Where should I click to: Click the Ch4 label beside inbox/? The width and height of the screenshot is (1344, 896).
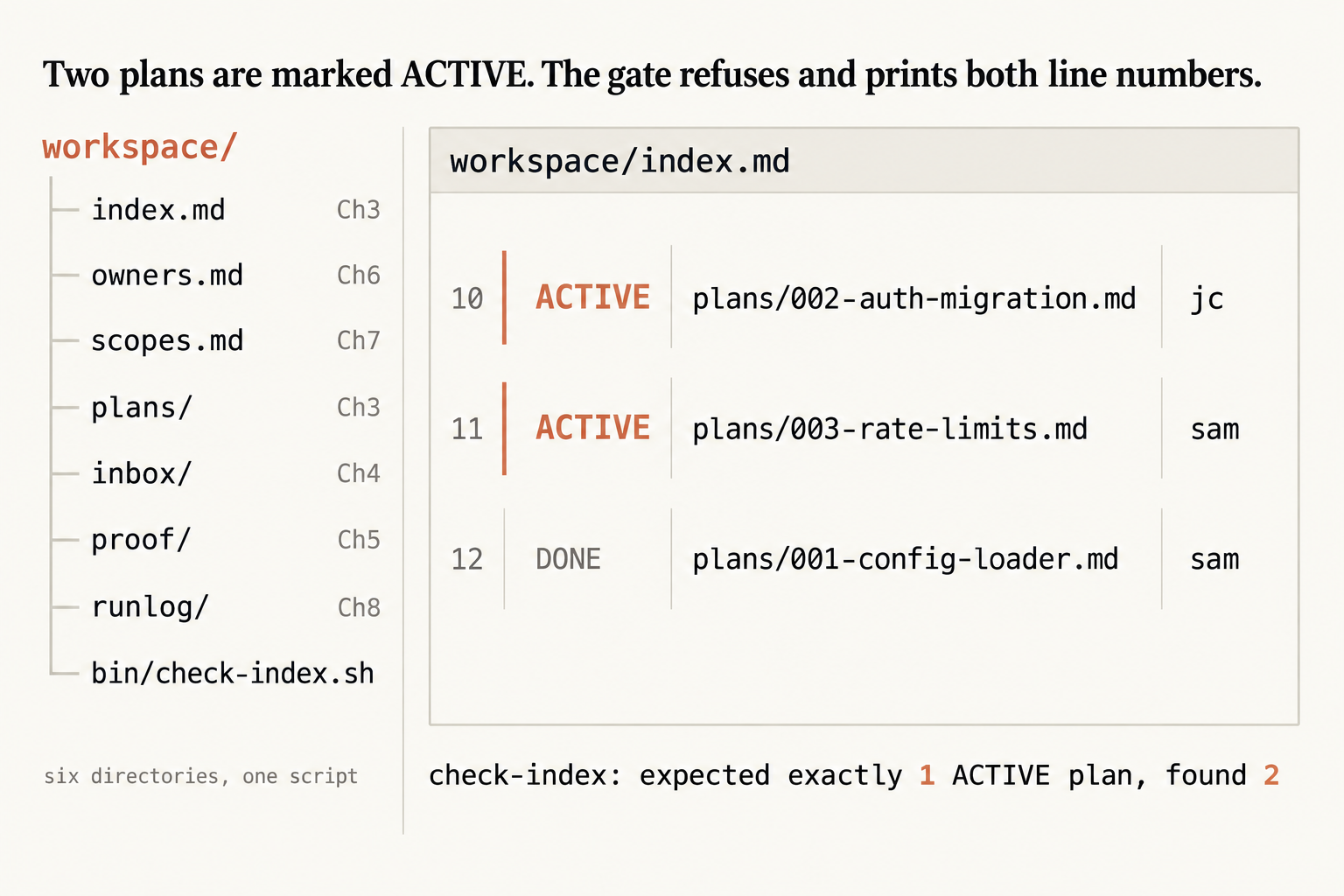359,473
